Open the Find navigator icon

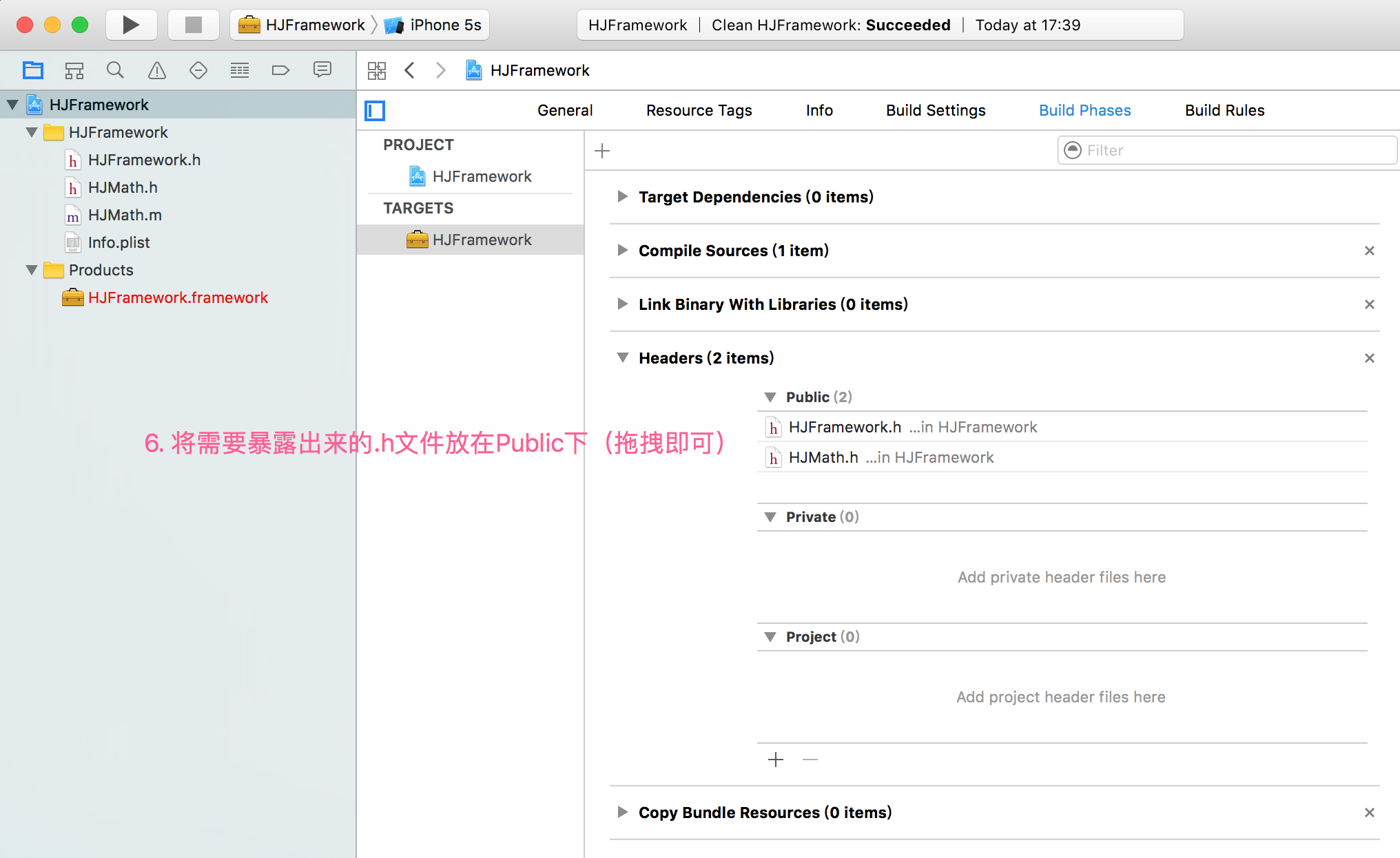[115, 70]
